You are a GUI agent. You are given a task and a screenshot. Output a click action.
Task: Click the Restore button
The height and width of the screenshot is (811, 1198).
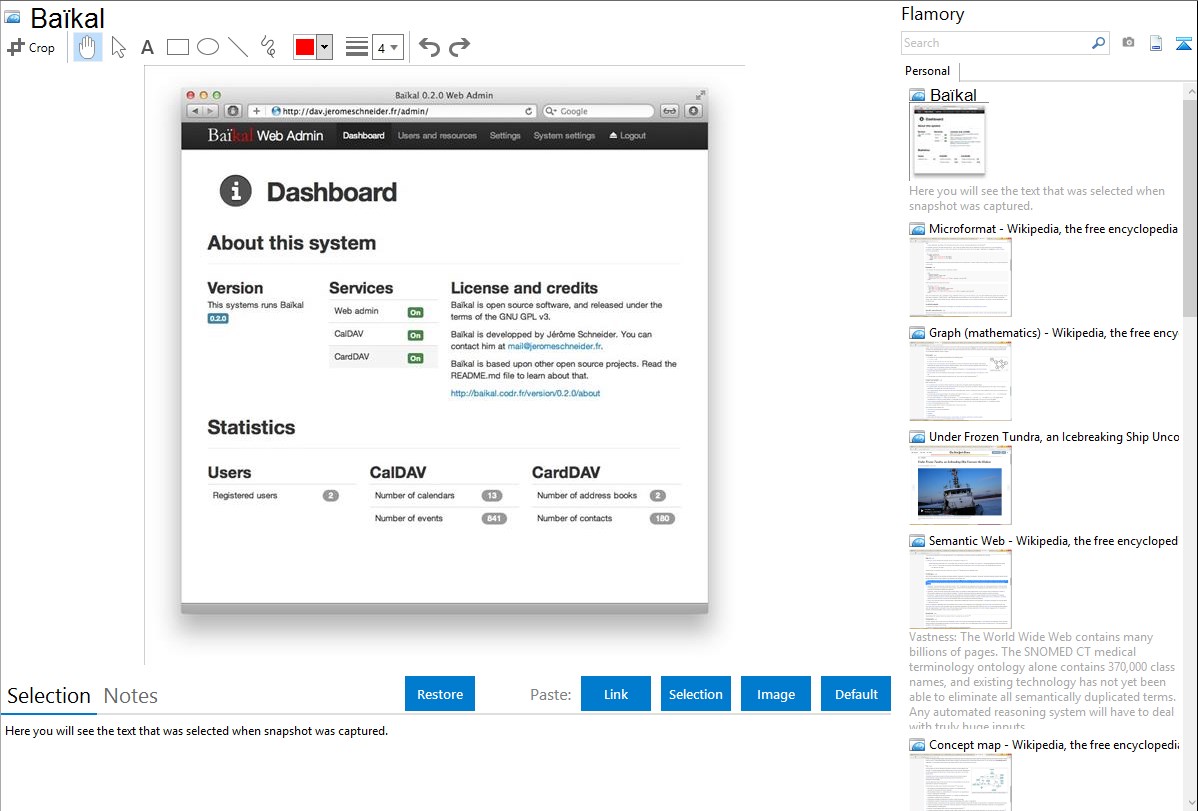440,694
